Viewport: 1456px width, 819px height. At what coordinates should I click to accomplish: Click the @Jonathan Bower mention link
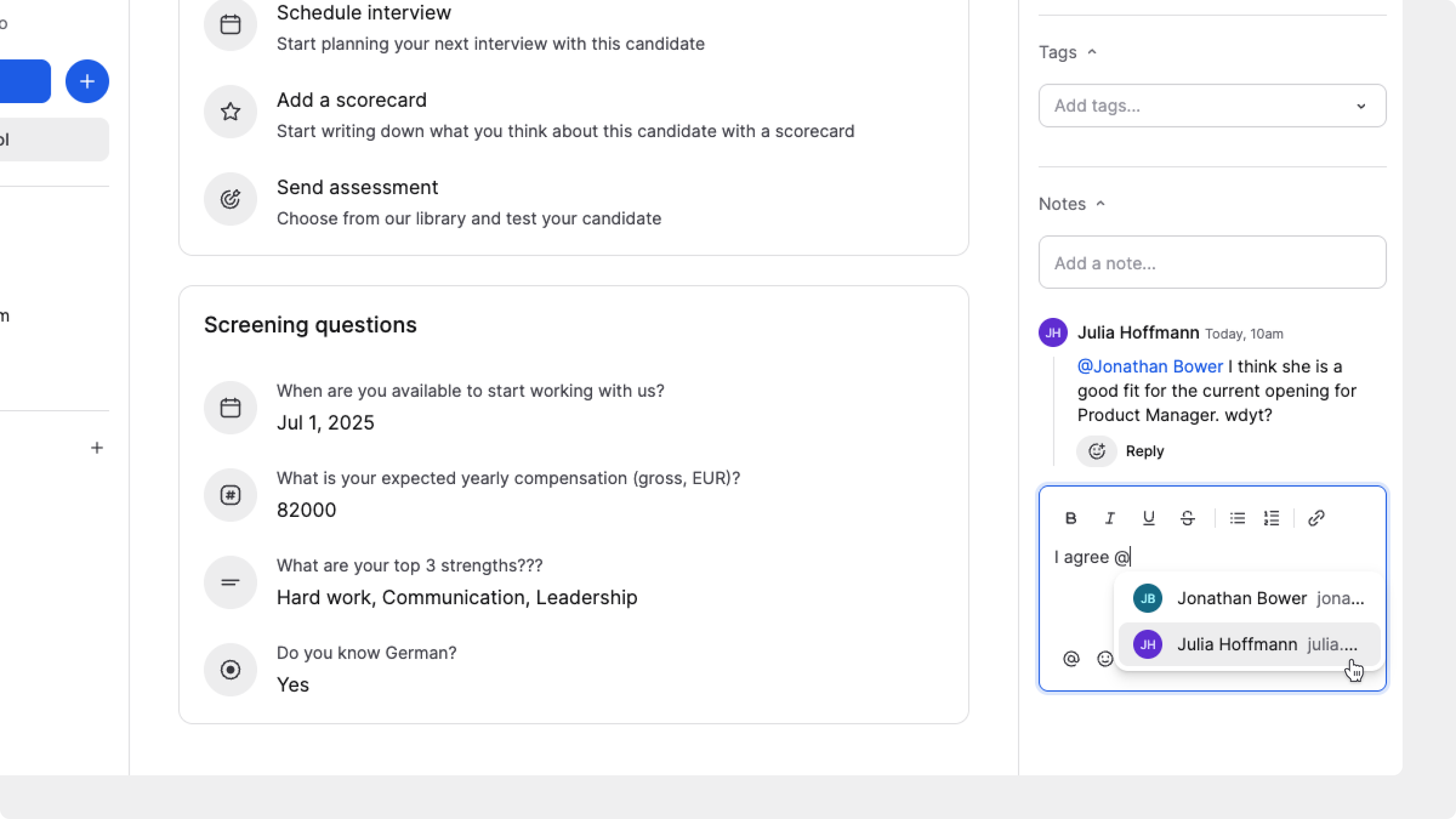1150,367
